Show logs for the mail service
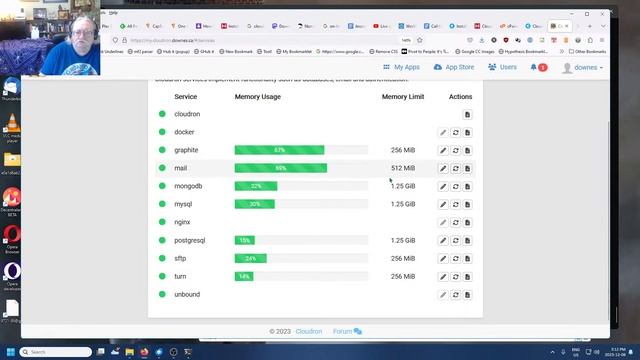The height and width of the screenshot is (360, 640). click(x=467, y=168)
